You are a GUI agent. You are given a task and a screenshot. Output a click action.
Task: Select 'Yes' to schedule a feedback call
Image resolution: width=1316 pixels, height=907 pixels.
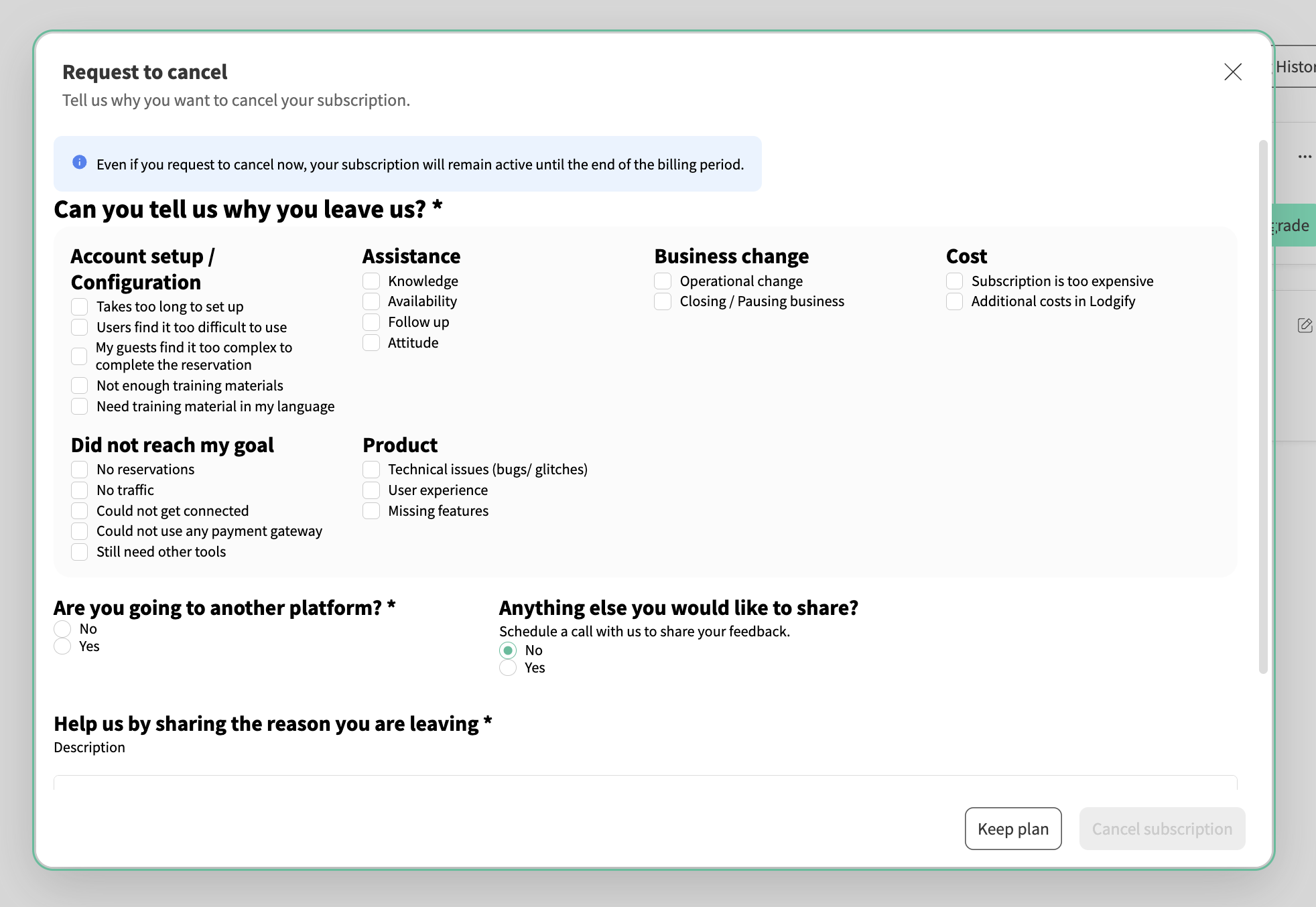pyautogui.click(x=508, y=668)
